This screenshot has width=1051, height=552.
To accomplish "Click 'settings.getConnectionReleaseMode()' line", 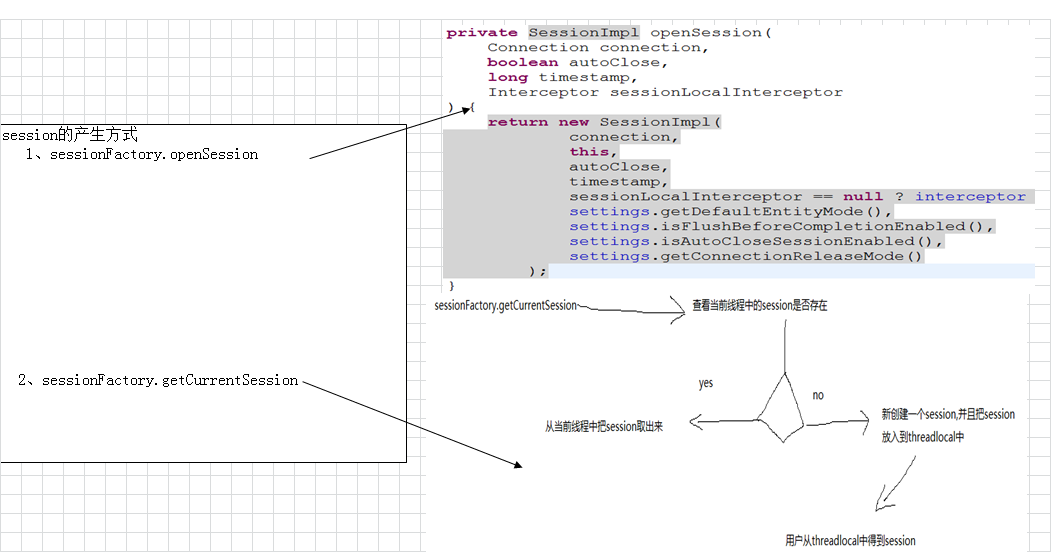I will [x=745, y=256].
